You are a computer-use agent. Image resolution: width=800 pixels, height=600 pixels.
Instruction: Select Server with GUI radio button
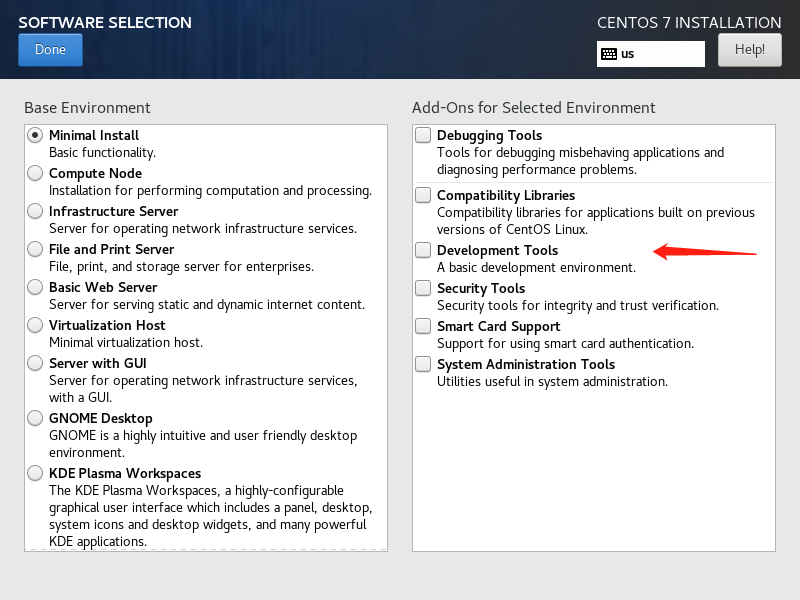pyautogui.click(x=35, y=363)
